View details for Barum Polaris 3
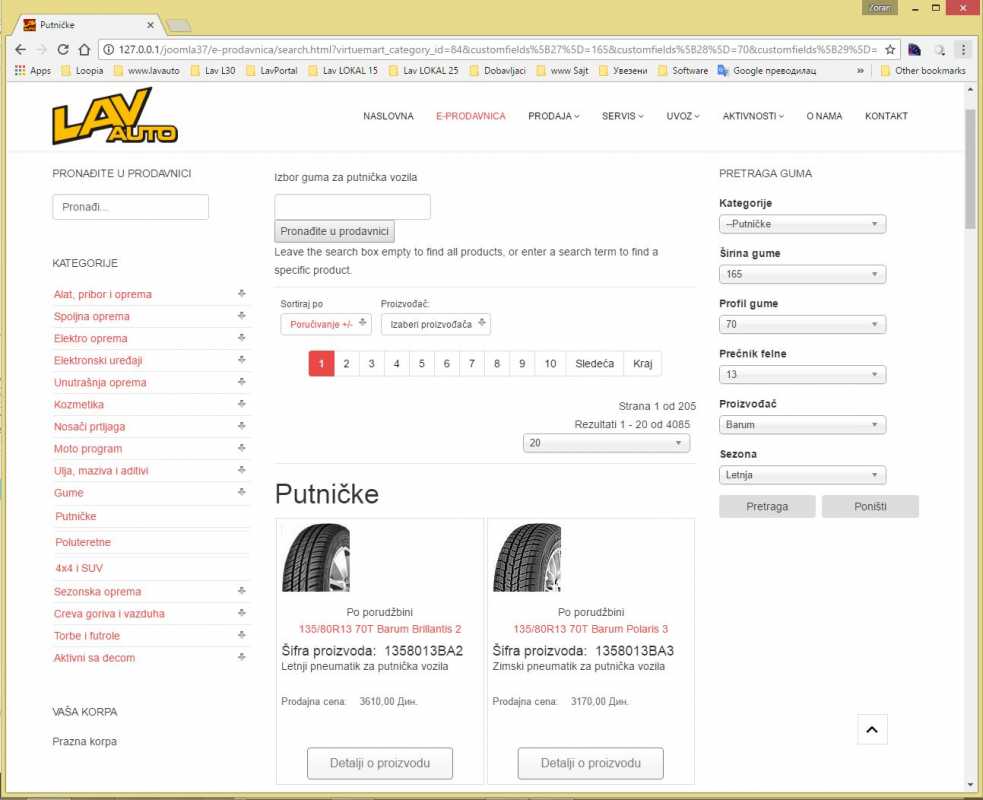 591,763
